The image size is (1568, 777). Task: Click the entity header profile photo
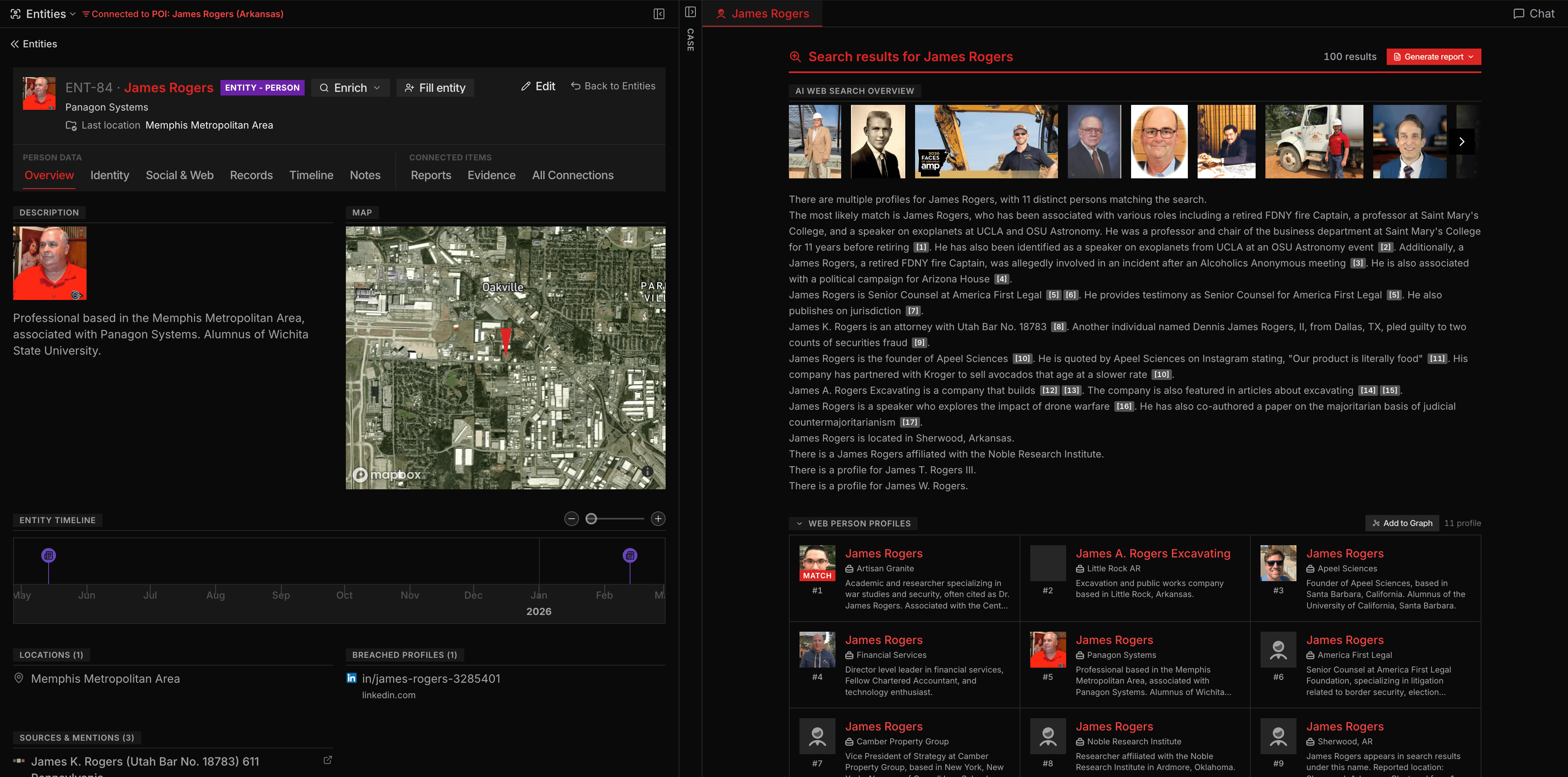[39, 93]
